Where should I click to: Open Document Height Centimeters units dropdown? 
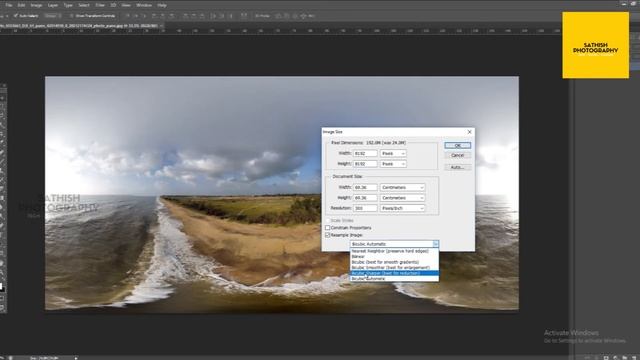[402, 198]
